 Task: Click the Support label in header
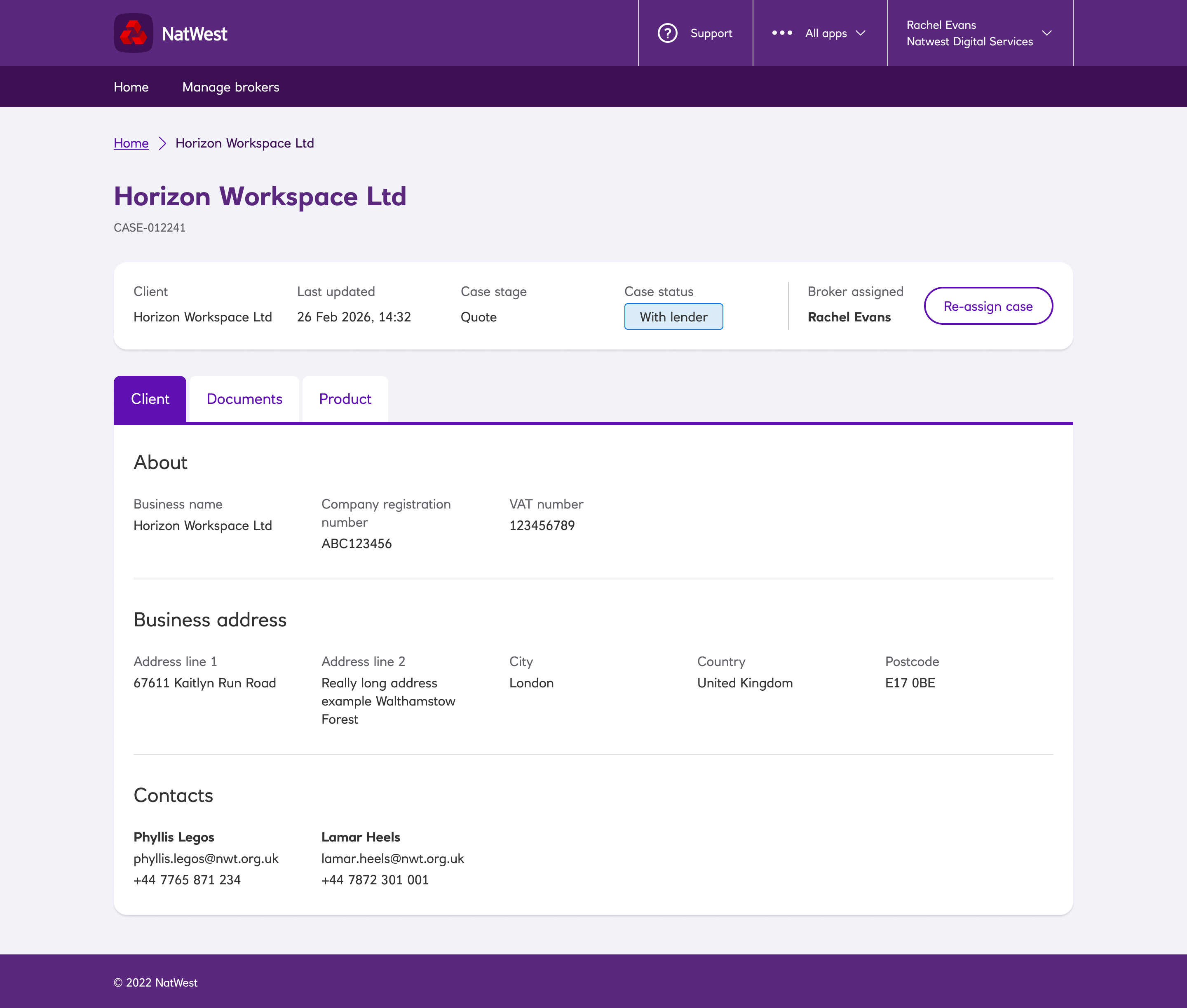point(711,33)
